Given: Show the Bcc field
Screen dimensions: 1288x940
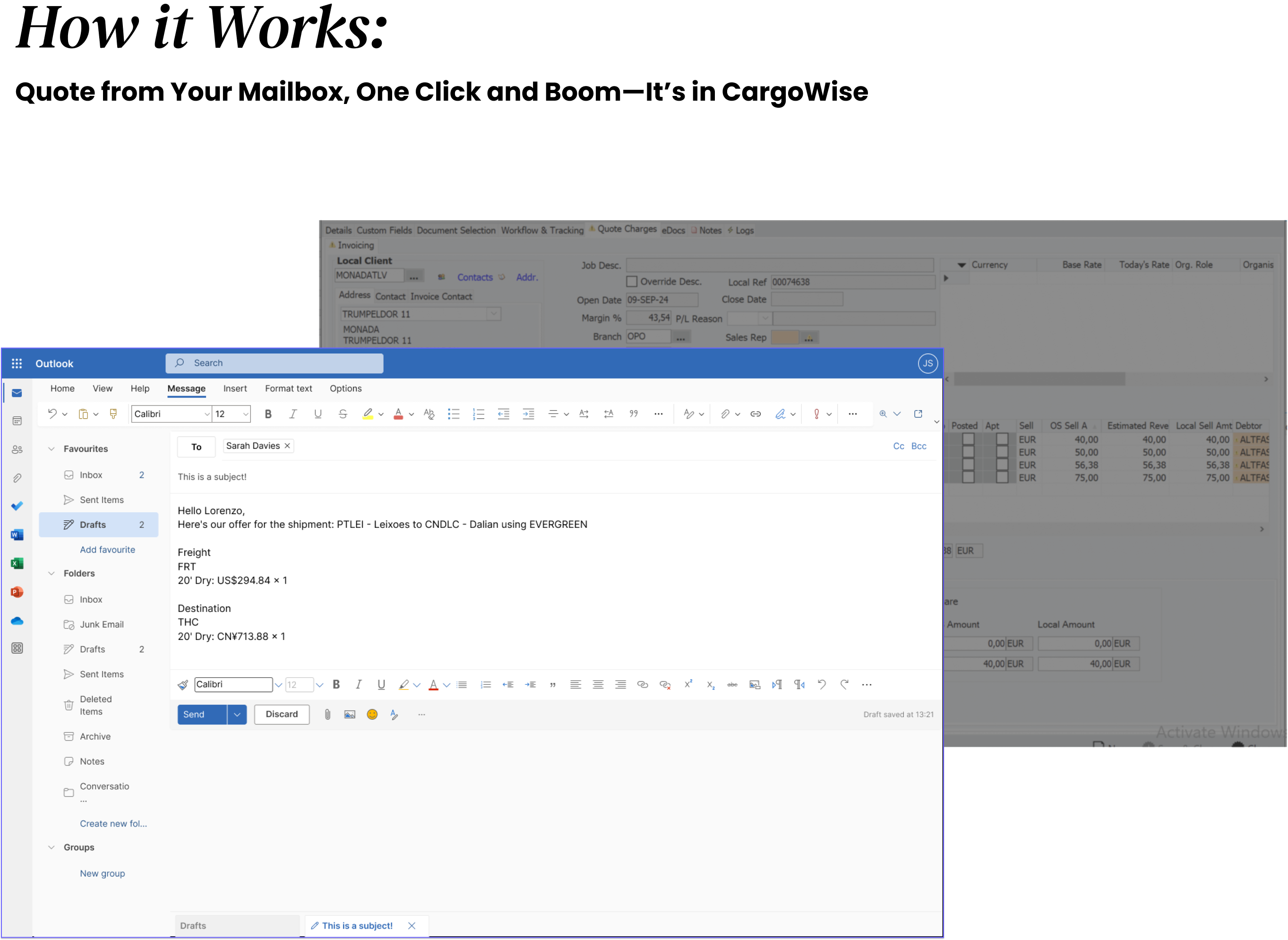Looking at the screenshot, I should (x=919, y=446).
